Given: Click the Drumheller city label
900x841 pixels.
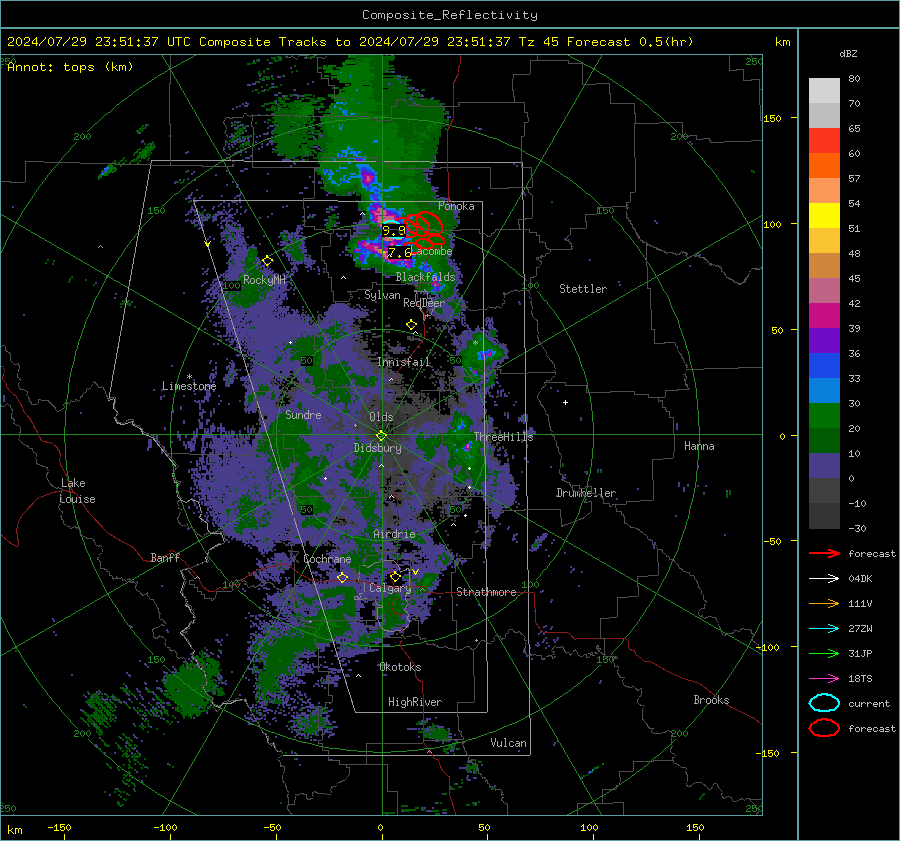Looking at the screenshot, I should coord(586,493).
